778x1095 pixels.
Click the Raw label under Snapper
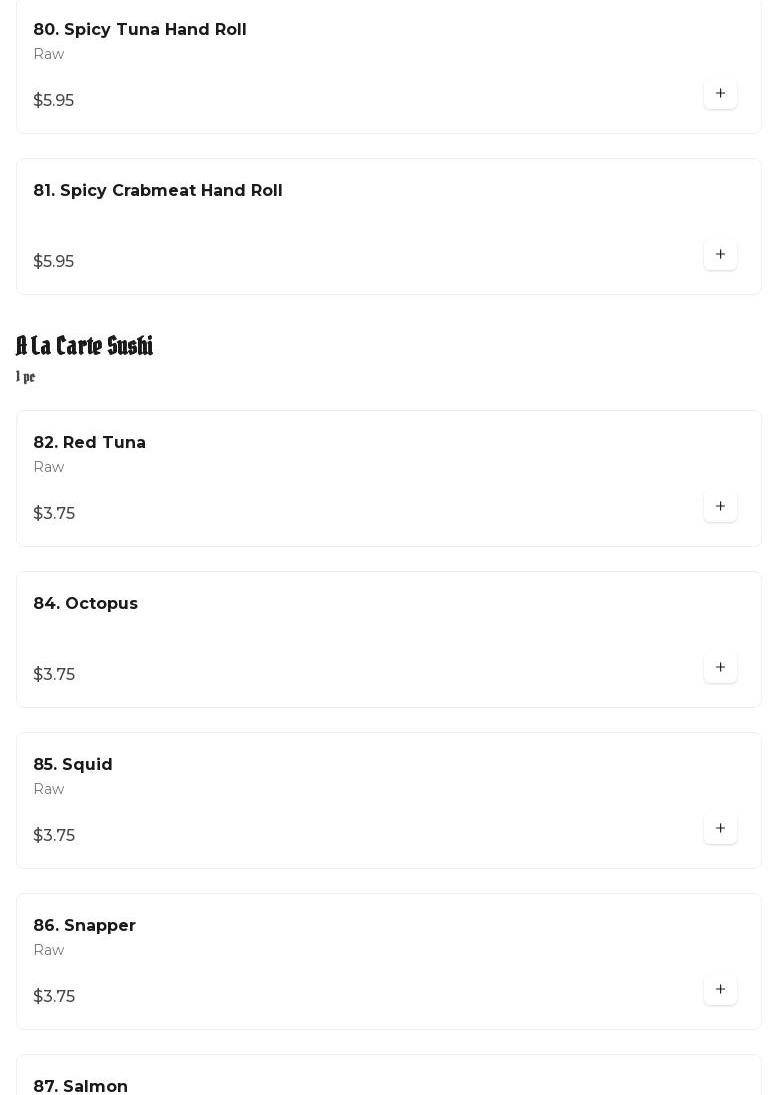coord(49,950)
